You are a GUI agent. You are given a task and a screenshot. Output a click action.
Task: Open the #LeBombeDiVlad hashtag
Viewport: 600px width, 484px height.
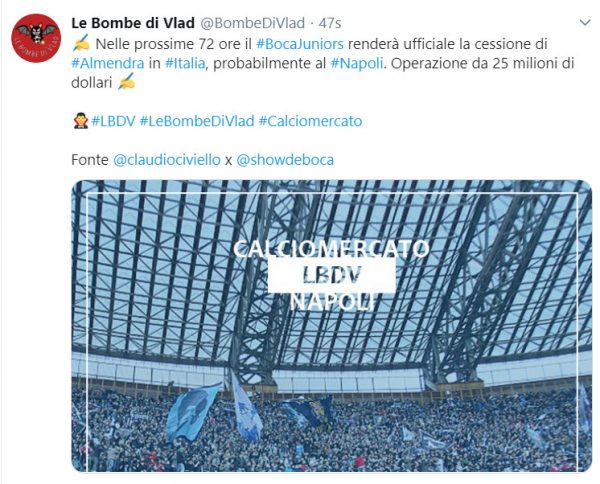(197, 121)
